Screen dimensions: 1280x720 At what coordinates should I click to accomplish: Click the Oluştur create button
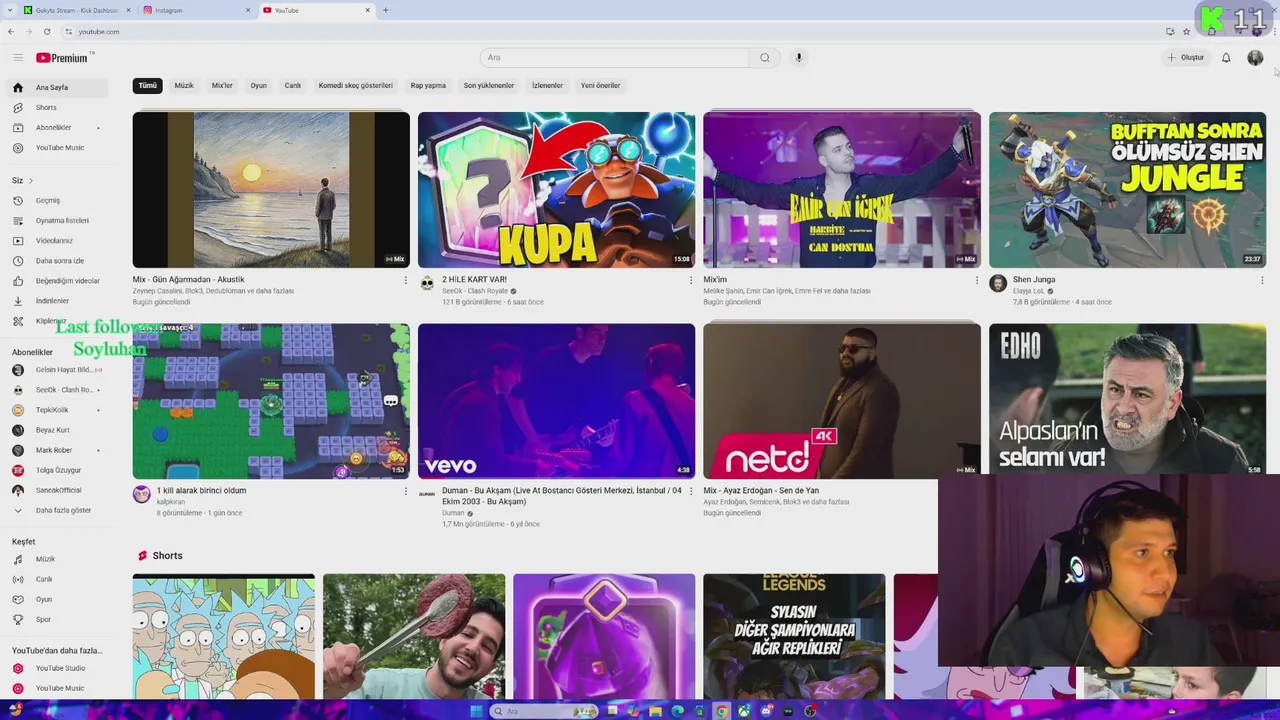[x=1186, y=58]
